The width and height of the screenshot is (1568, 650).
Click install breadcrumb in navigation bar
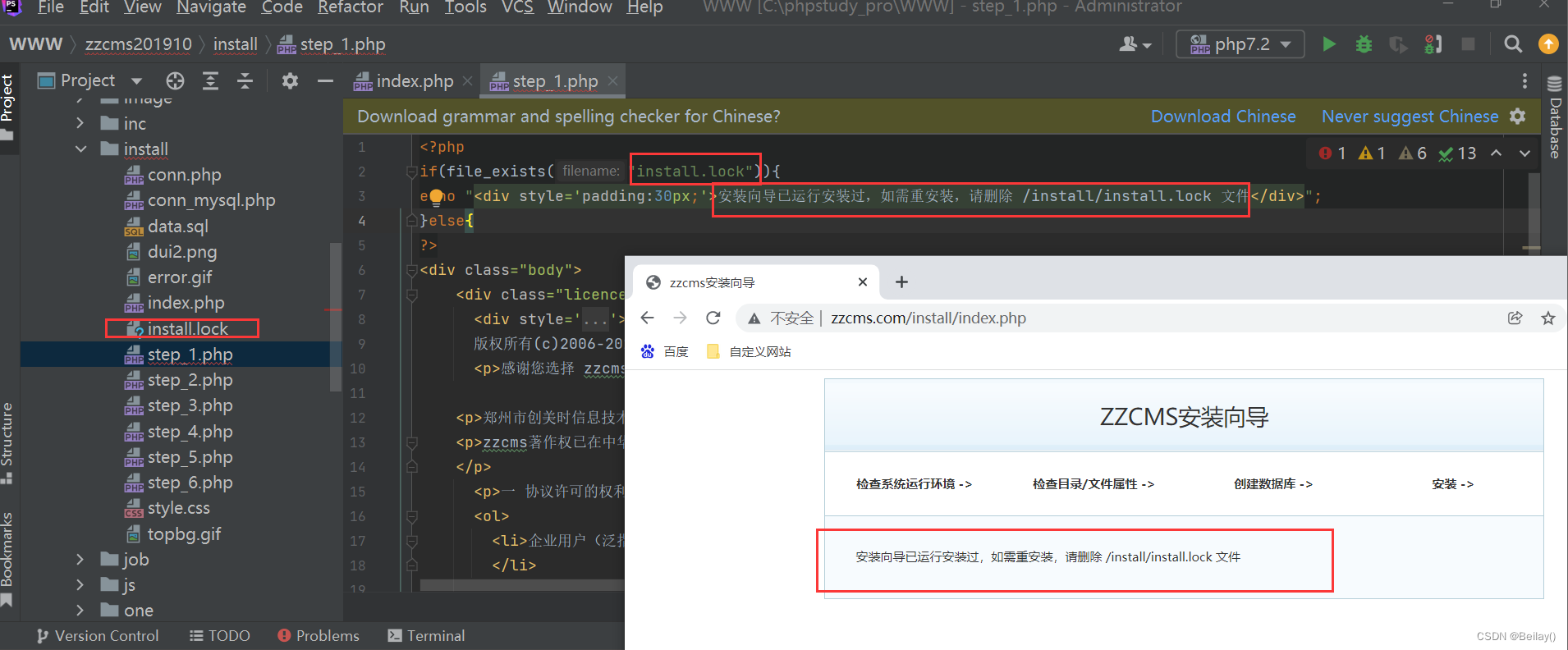235,44
